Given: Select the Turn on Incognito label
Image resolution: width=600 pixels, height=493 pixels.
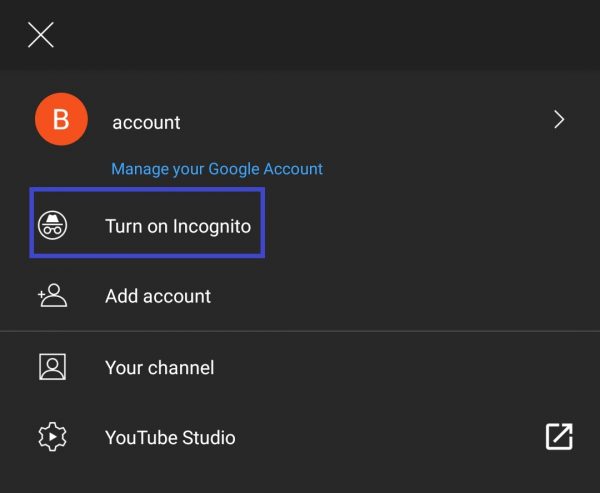Looking at the screenshot, I should (177, 224).
